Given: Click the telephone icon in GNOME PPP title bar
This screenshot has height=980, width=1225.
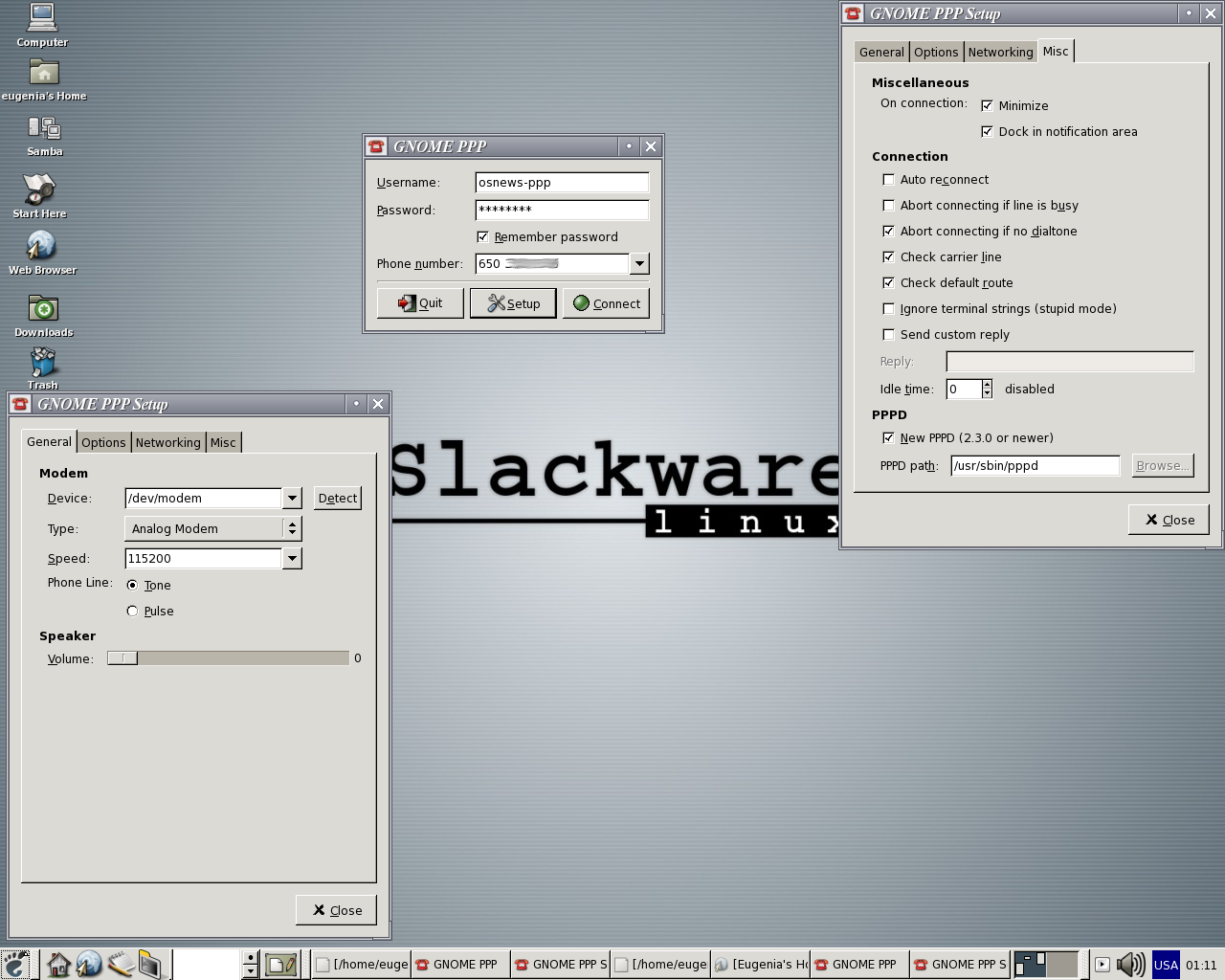Looking at the screenshot, I should pos(376,146).
